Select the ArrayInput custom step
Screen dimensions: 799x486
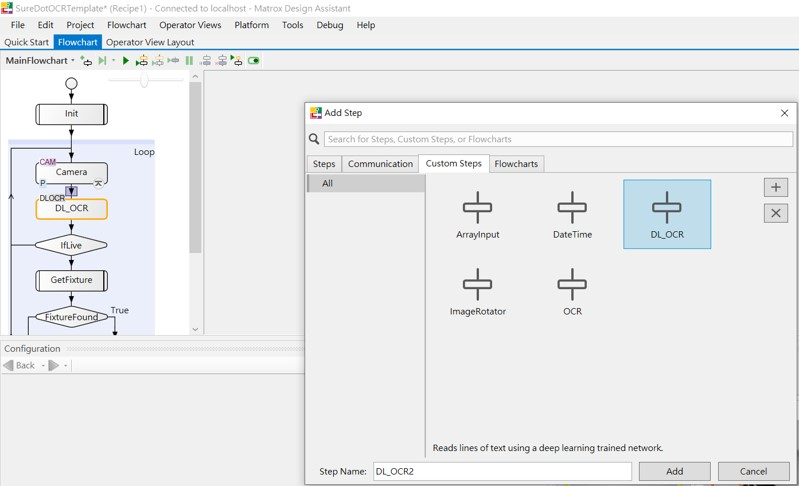point(477,215)
